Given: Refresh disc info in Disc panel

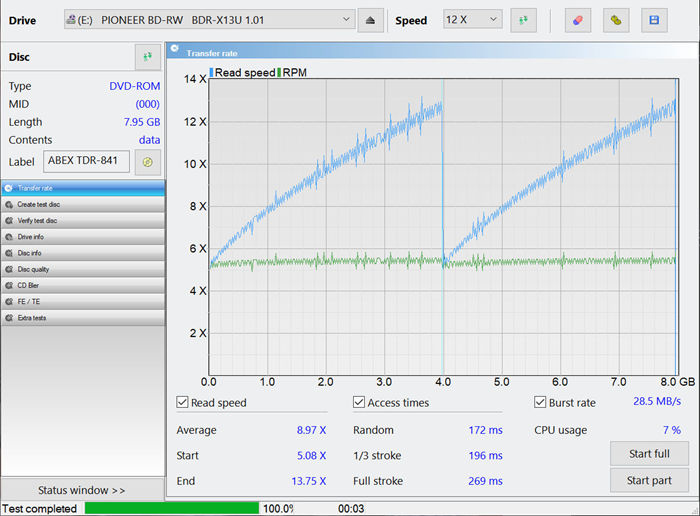Looking at the screenshot, I should [x=147, y=58].
